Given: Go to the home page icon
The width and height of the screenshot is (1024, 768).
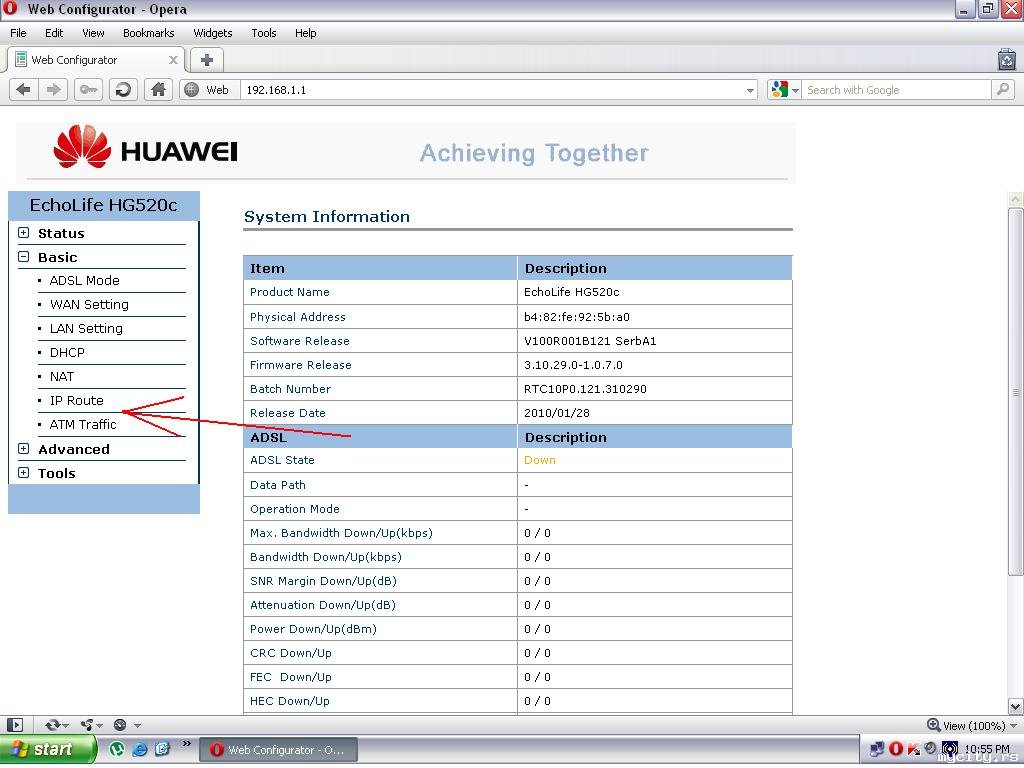Looking at the screenshot, I should 158,89.
